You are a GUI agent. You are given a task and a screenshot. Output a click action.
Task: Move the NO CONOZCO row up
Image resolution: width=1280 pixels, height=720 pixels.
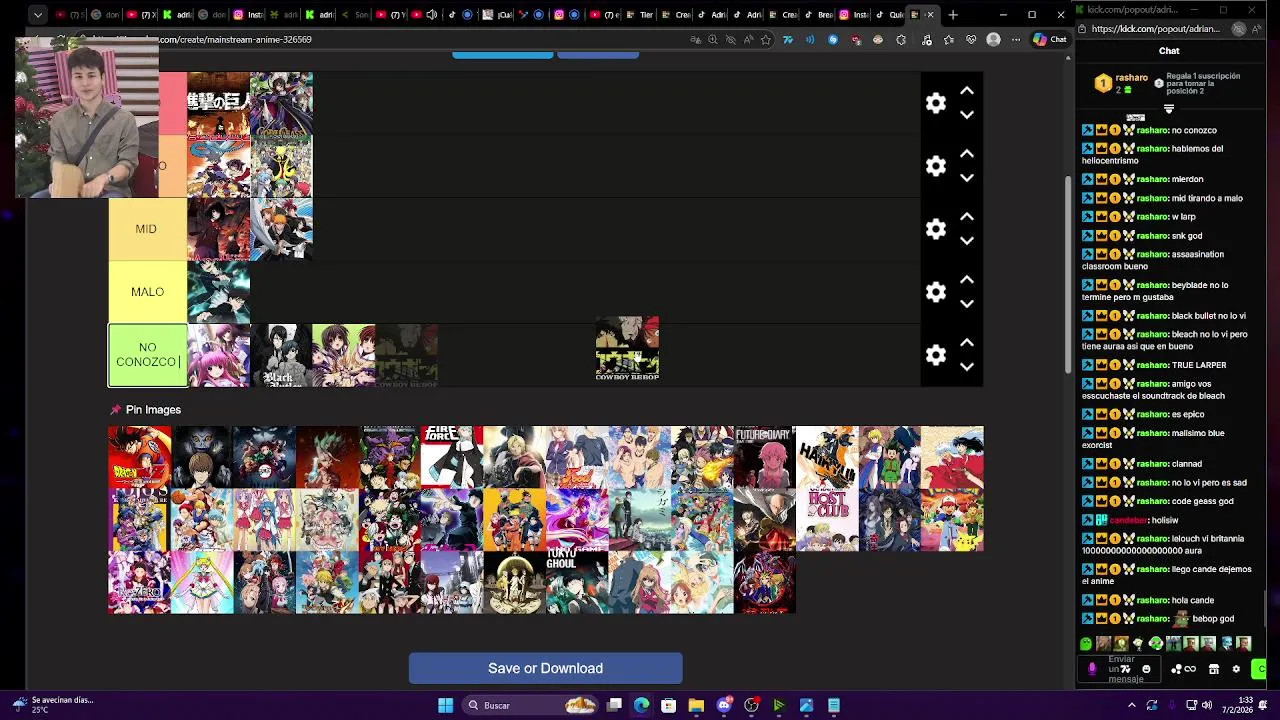coord(967,343)
